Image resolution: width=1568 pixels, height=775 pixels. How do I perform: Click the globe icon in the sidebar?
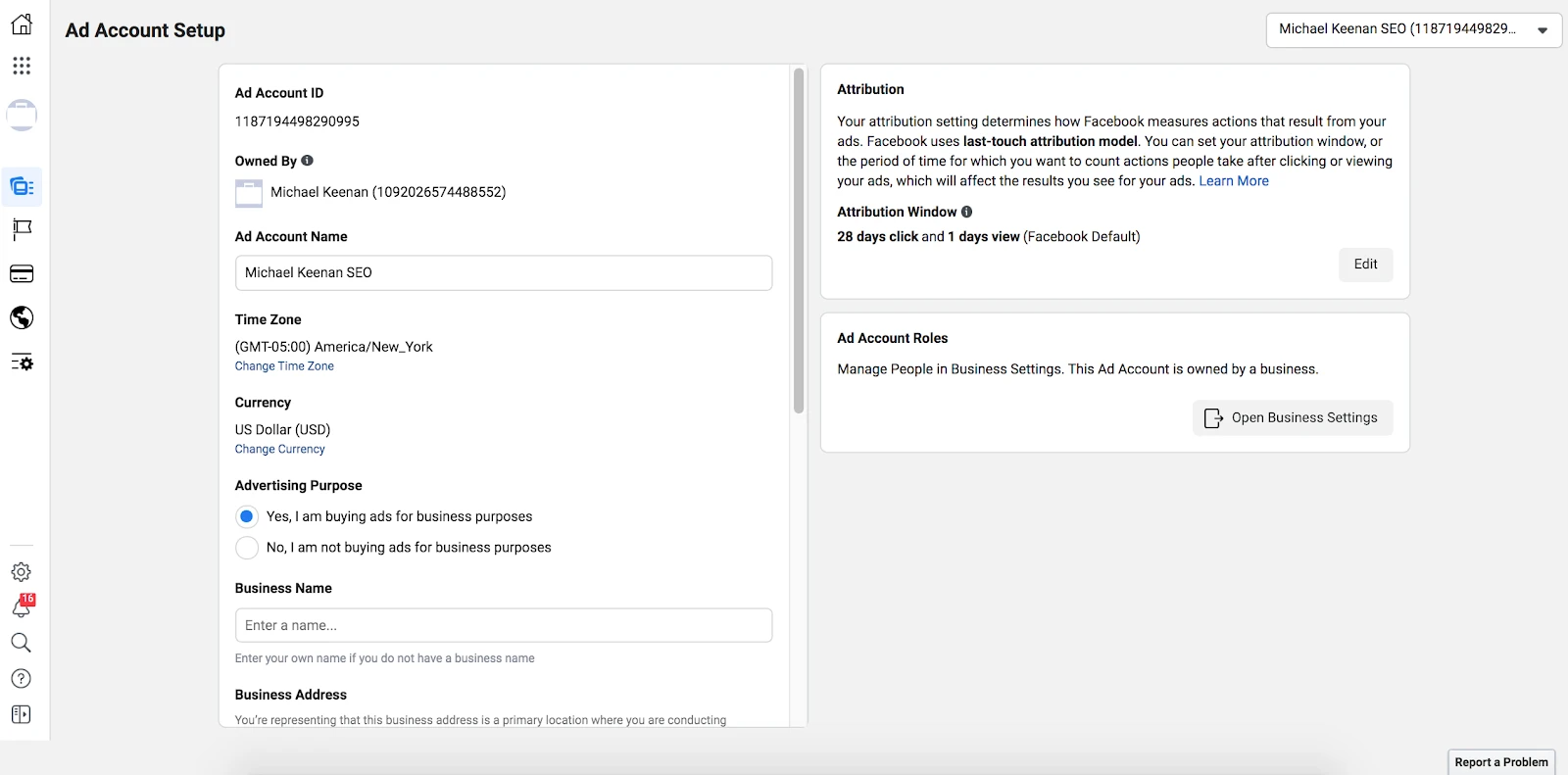click(x=22, y=317)
